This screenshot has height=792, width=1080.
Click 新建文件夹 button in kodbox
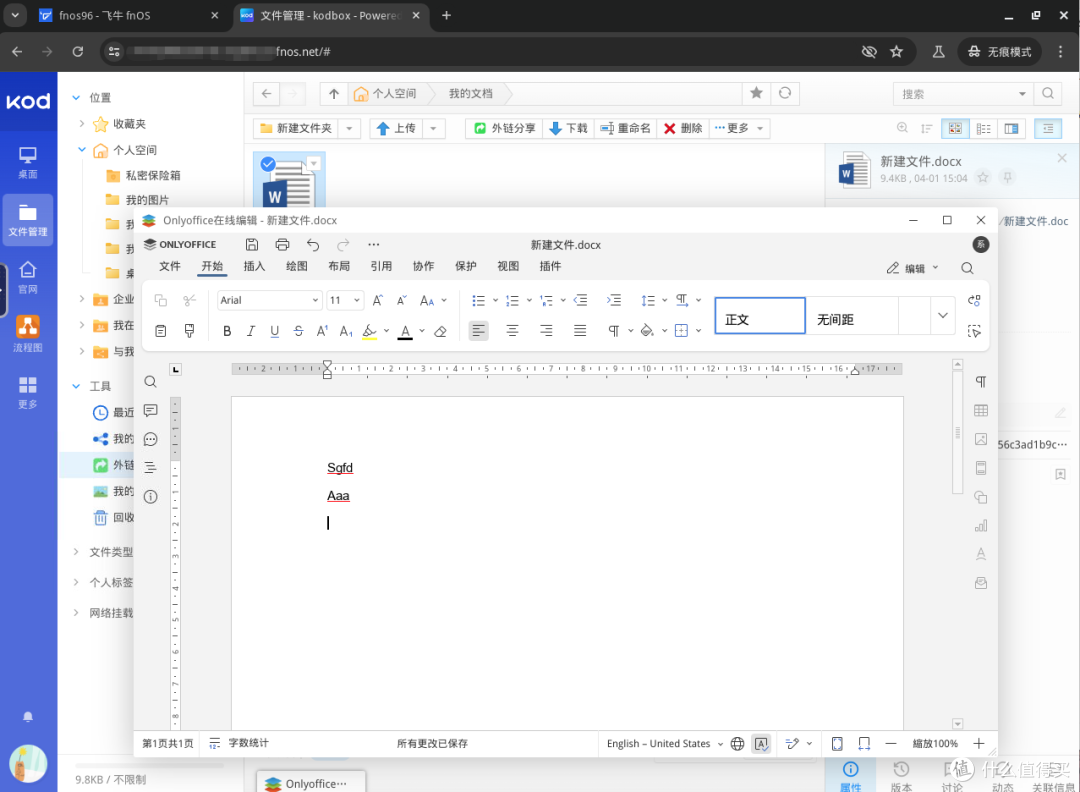point(295,129)
